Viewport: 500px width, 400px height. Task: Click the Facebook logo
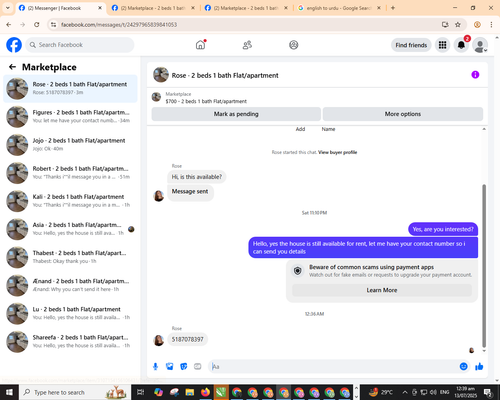pyautogui.click(x=14, y=45)
